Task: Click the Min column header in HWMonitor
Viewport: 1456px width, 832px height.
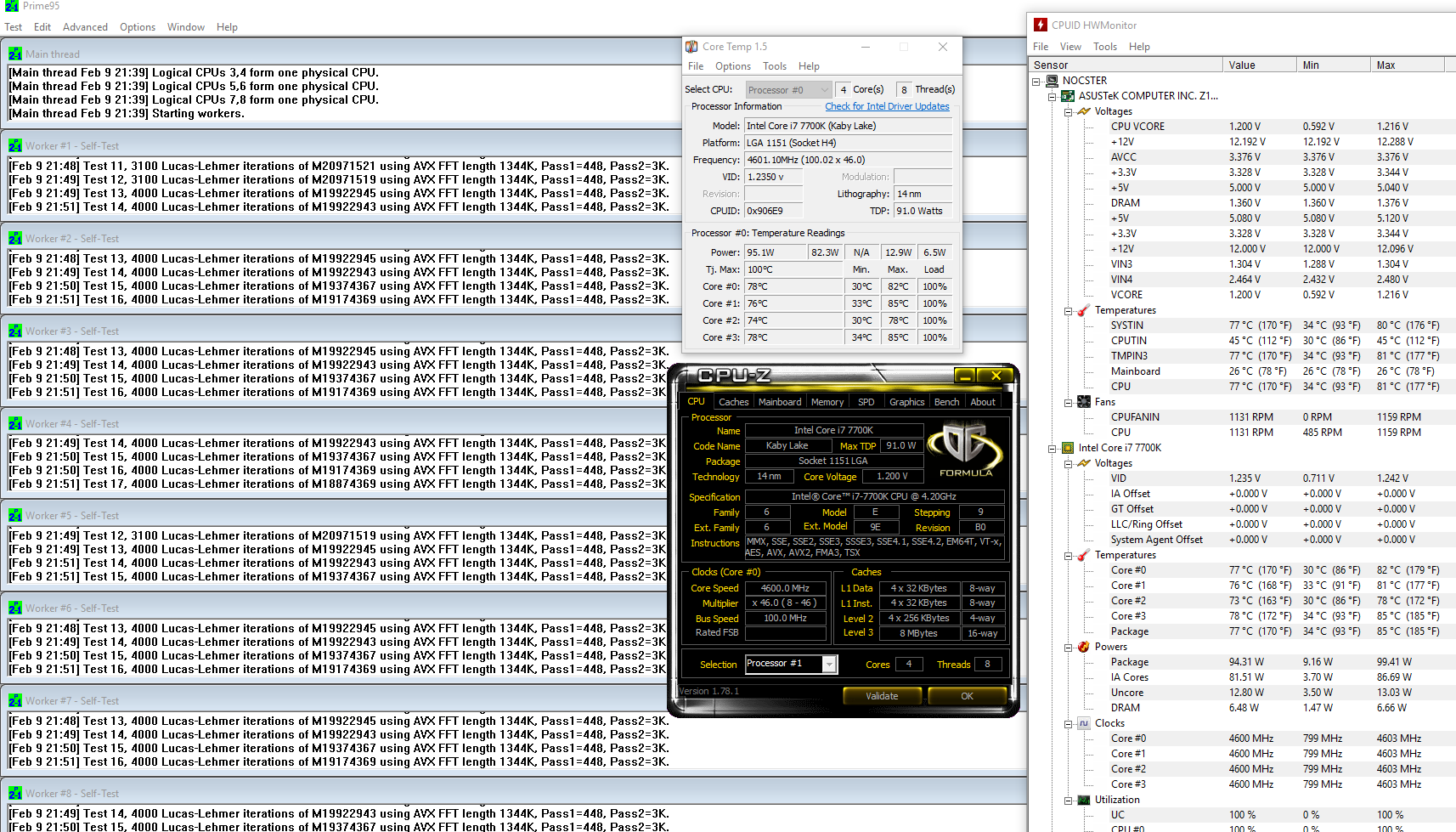Action: 1333,65
